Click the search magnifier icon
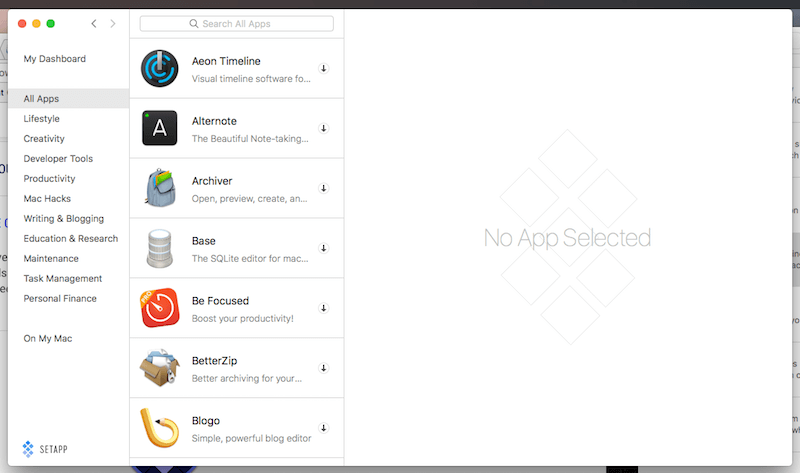The image size is (800, 473). click(194, 23)
